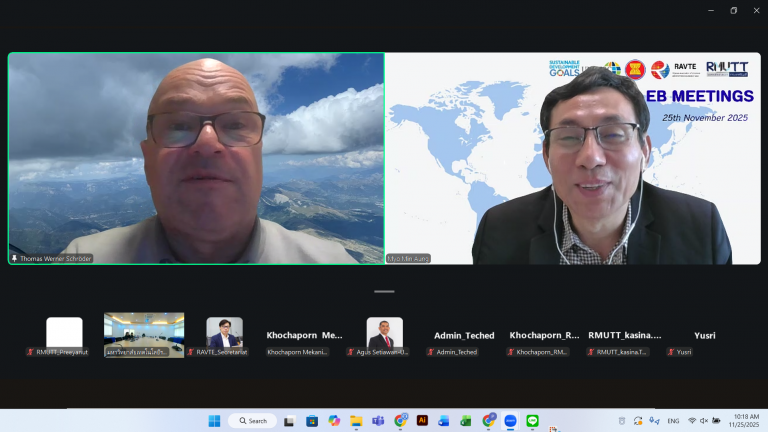Open Task View in the taskbar
Viewport: 768px width, 432px height.
(x=290, y=421)
